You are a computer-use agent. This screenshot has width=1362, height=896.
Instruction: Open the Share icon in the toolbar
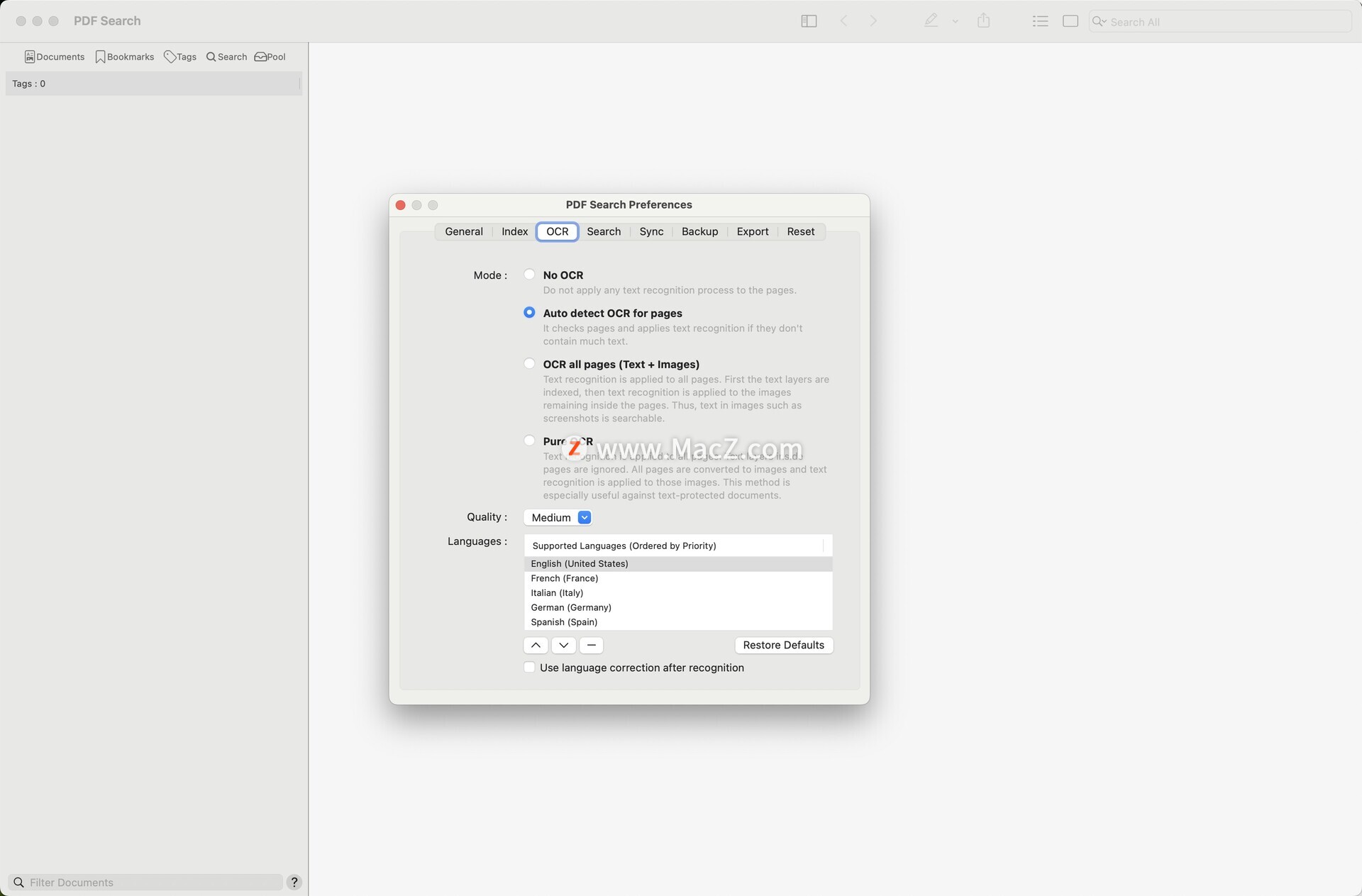click(x=983, y=21)
